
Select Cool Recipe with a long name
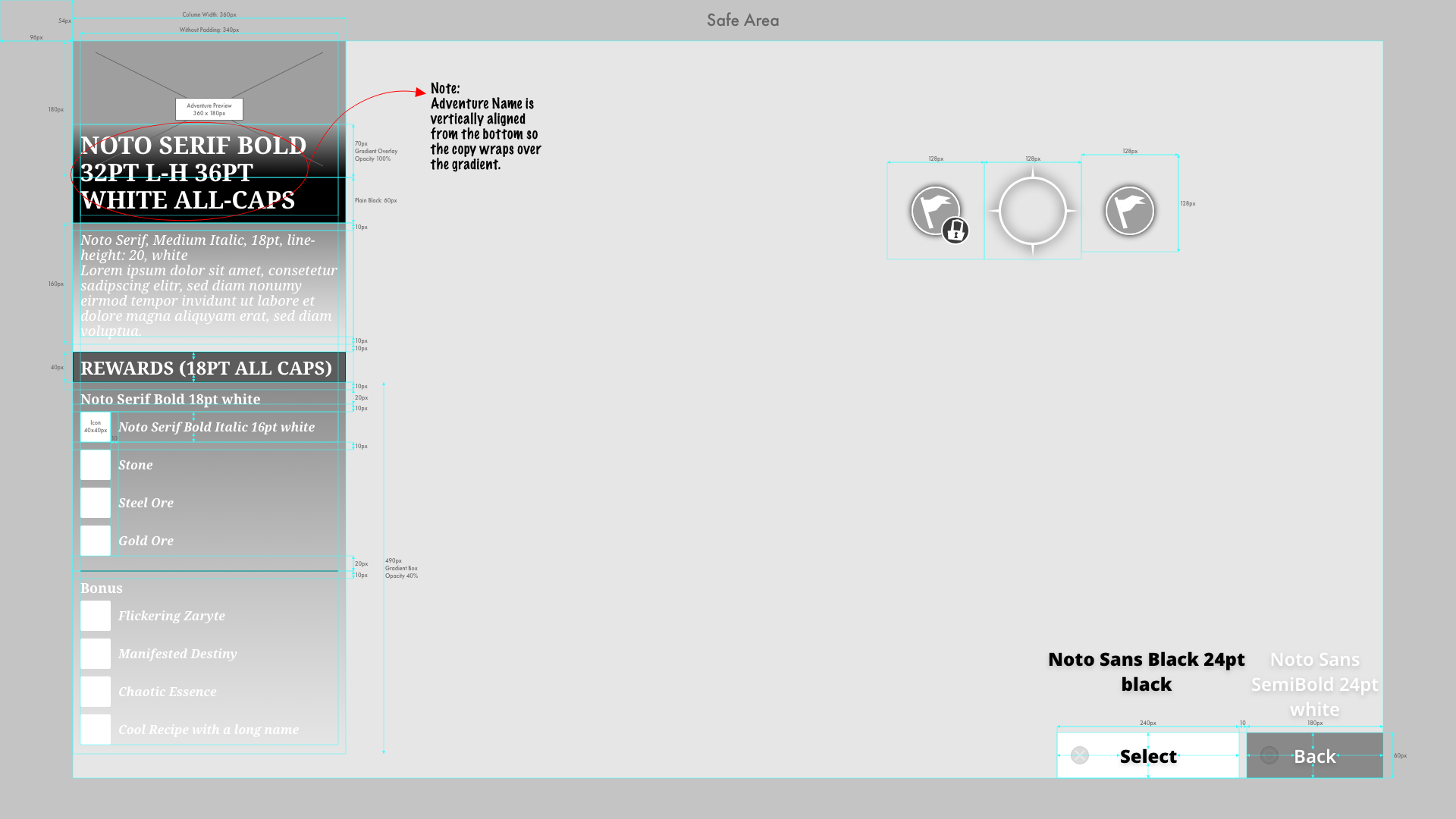pyautogui.click(x=208, y=730)
